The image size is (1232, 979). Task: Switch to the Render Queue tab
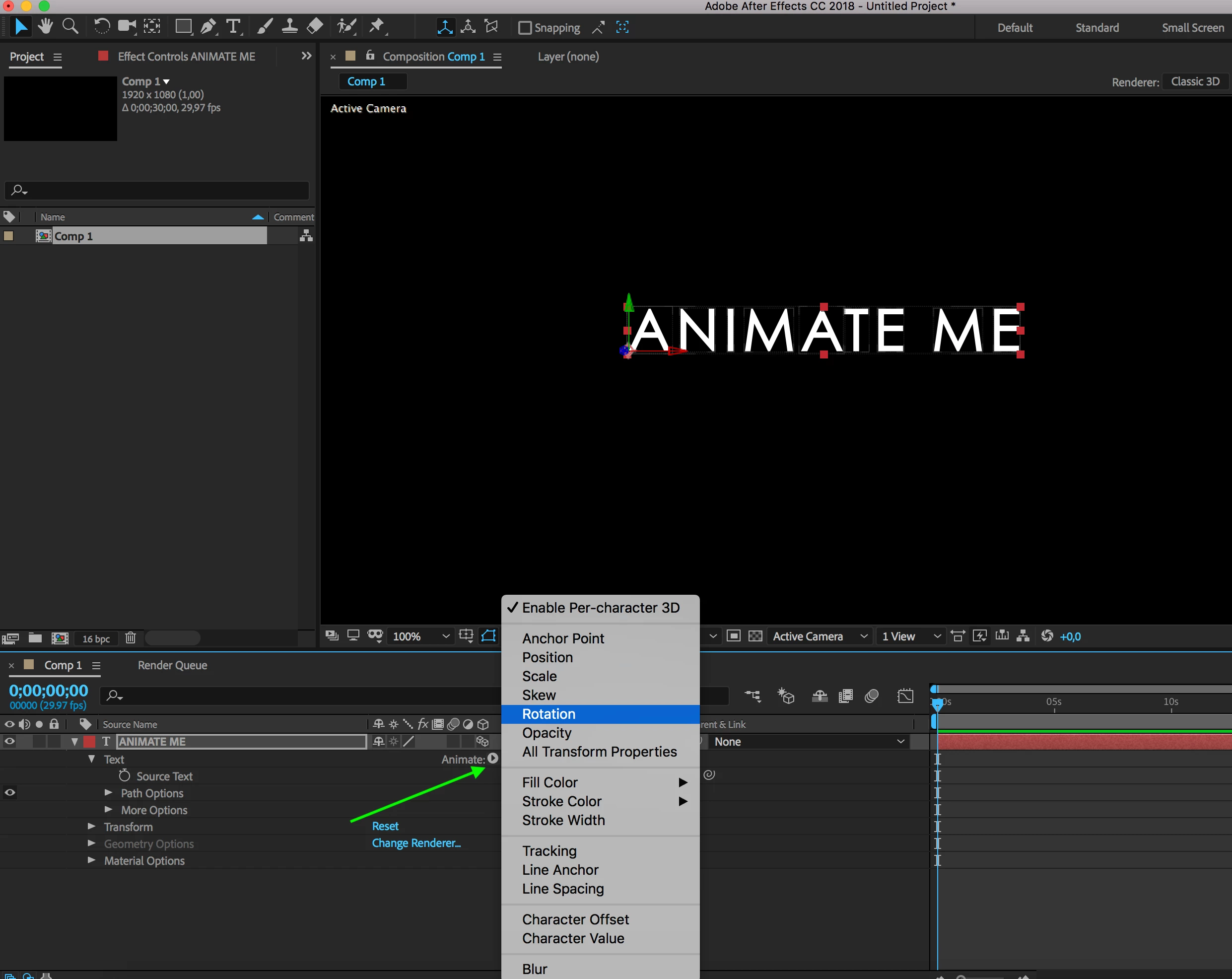click(x=172, y=665)
